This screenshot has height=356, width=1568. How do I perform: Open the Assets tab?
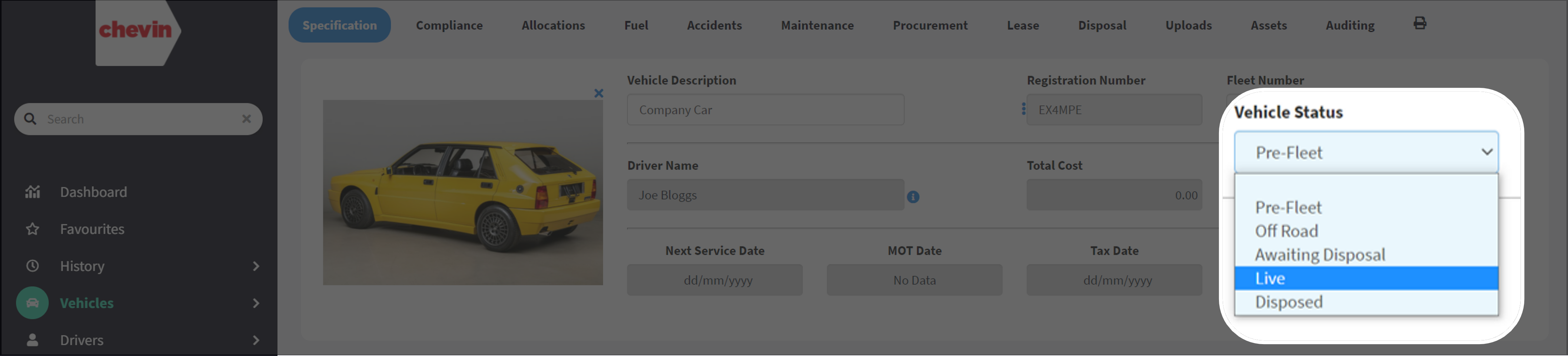tap(1269, 25)
